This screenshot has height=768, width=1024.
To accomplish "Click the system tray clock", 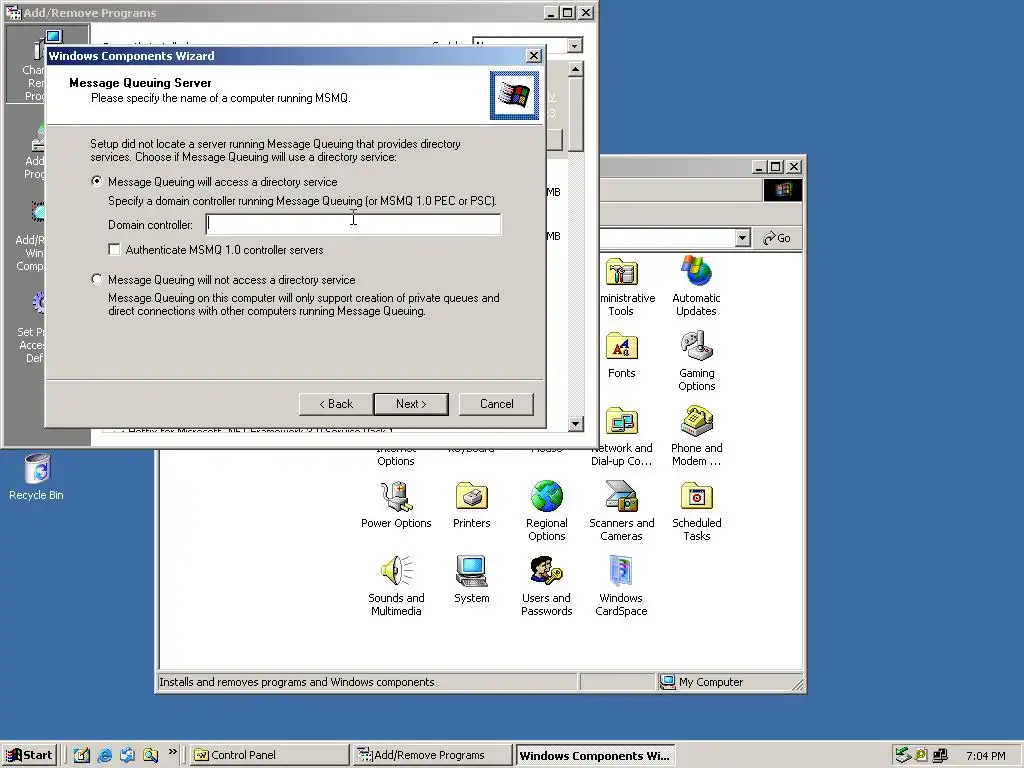I will pos(986,756).
